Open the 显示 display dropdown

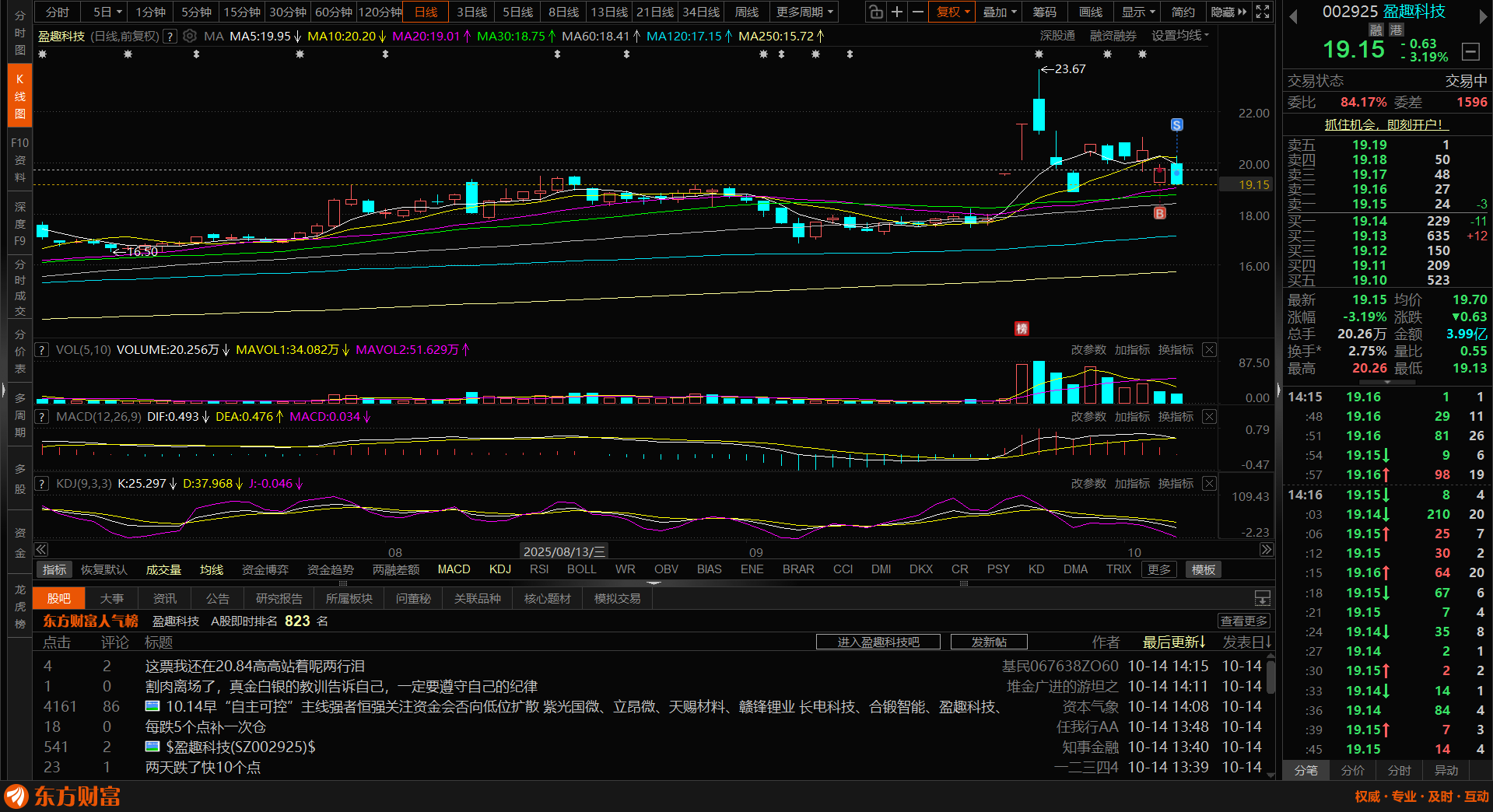pos(1137,12)
